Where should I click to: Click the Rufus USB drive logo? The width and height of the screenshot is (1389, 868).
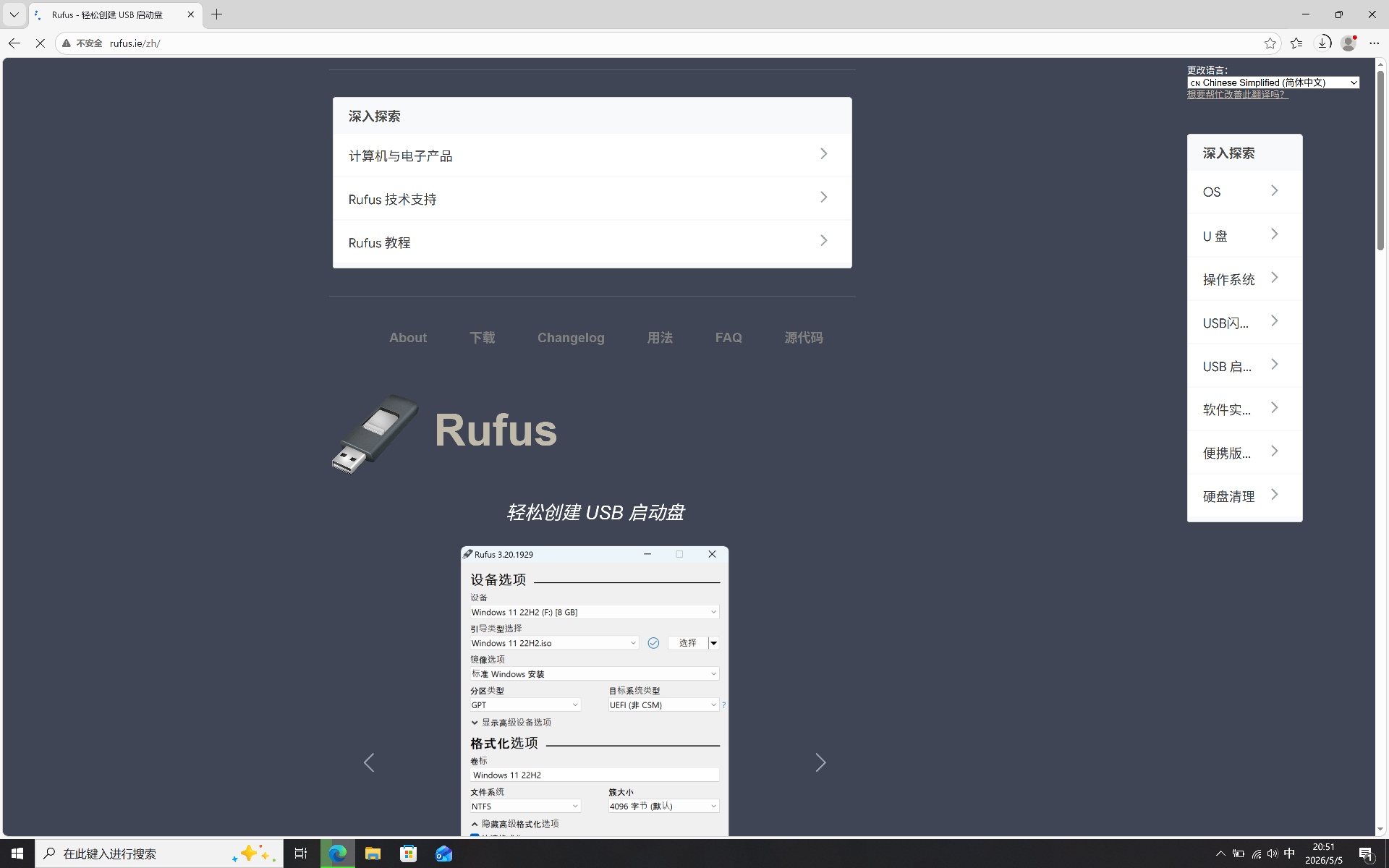[375, 434]
